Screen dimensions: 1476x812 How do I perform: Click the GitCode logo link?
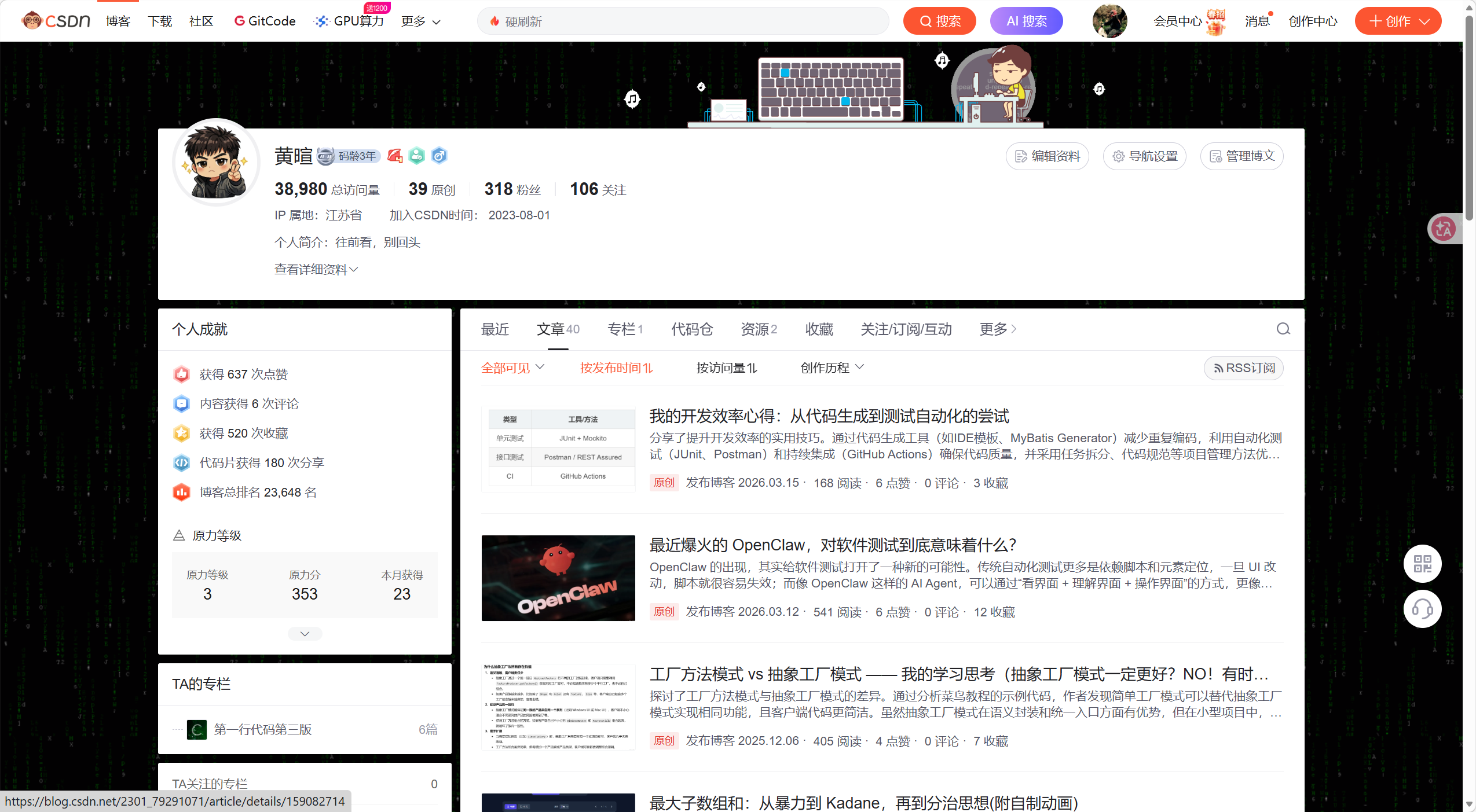tap(265, 21)
